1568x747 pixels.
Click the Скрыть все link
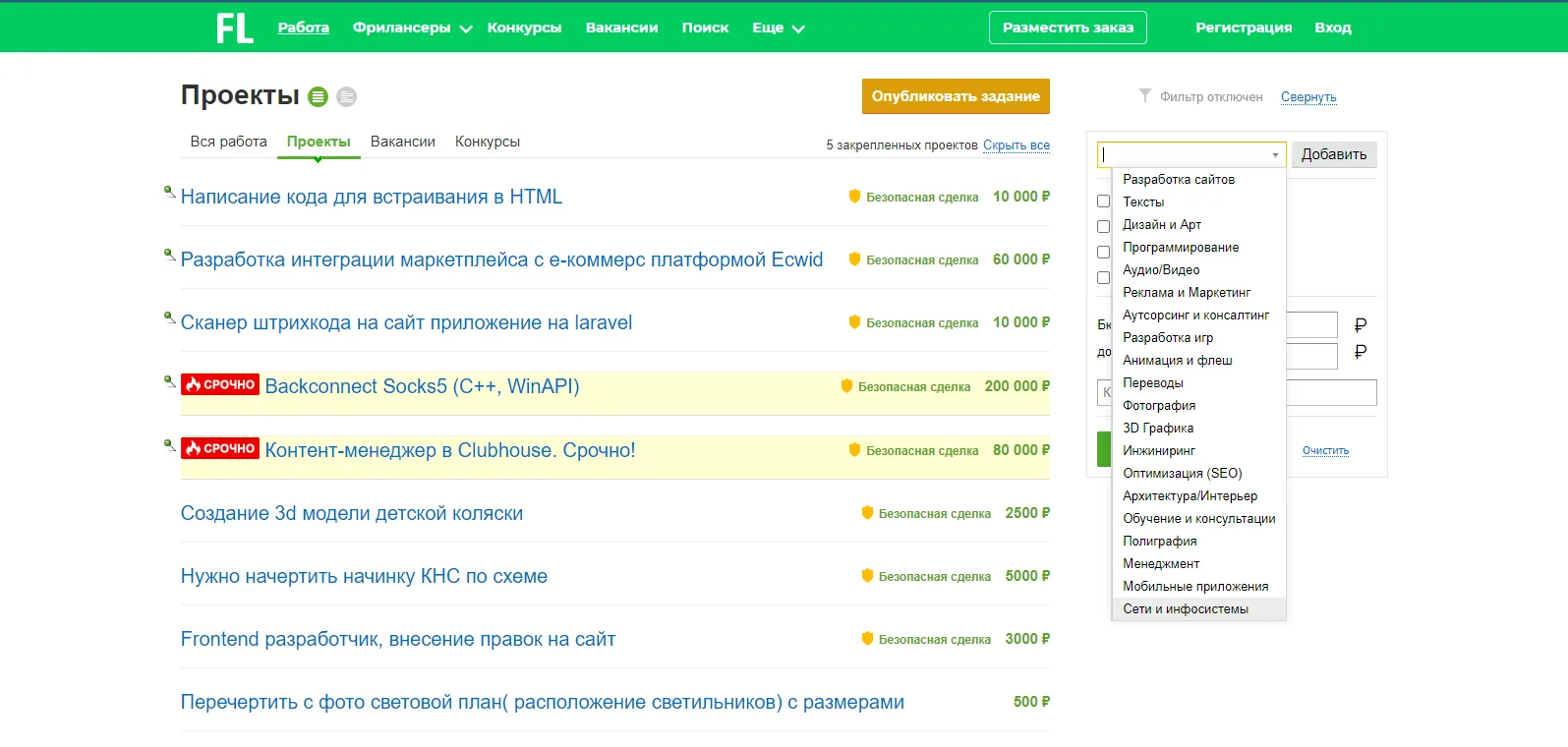pos(1016,145)
